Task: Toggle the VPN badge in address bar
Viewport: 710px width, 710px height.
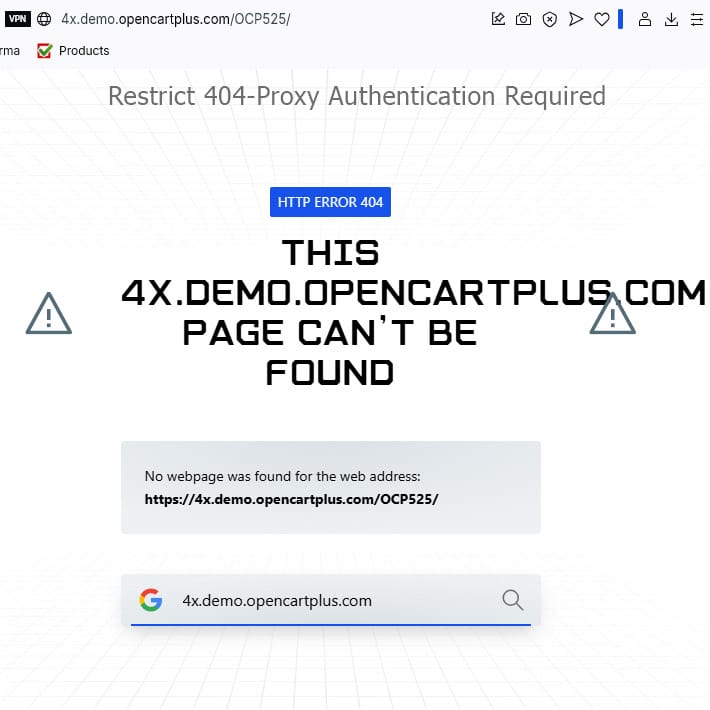Action: pos(18,19)
